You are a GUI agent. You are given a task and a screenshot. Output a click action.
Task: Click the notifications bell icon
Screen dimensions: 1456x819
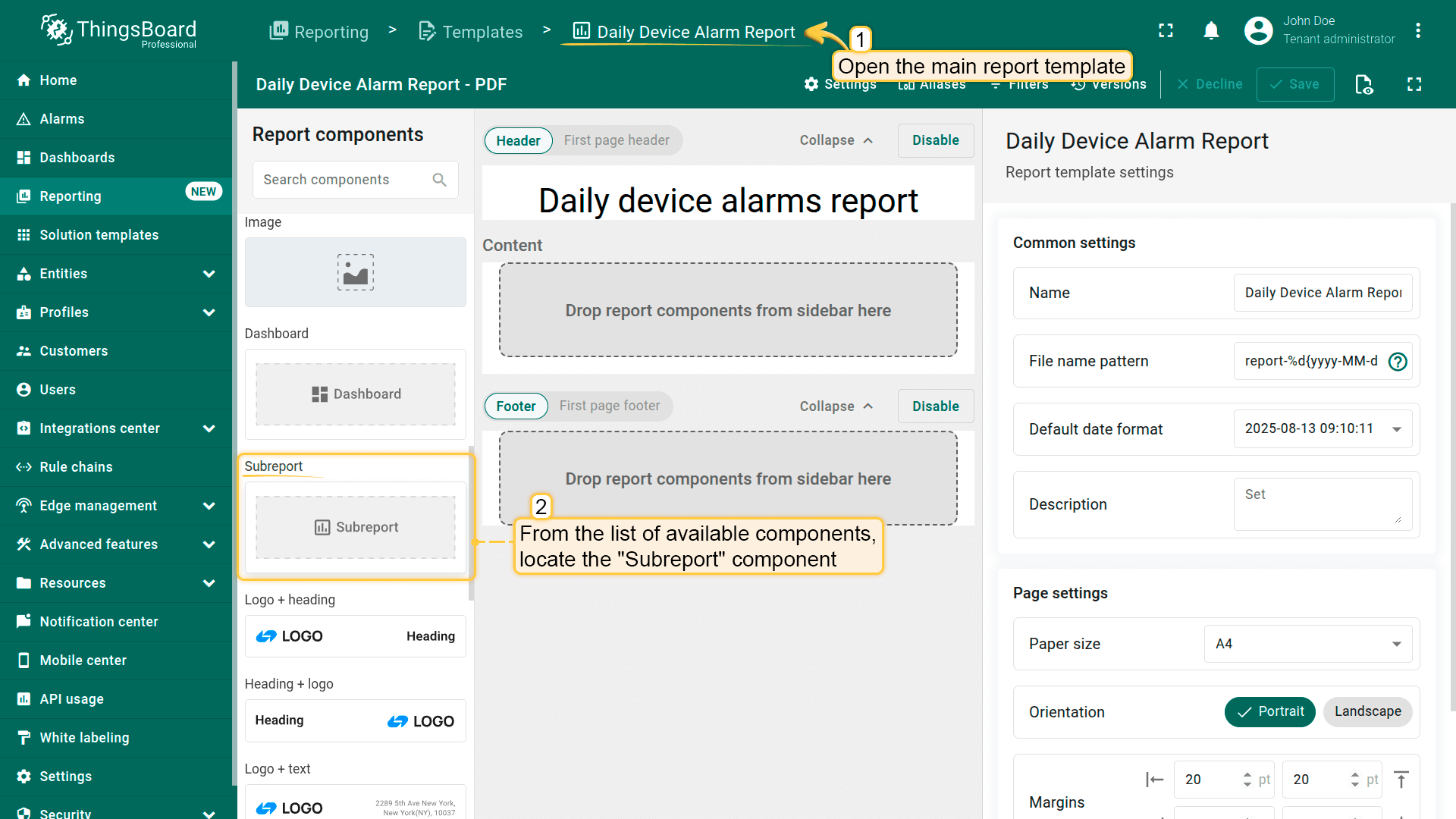pos(1211,30)
